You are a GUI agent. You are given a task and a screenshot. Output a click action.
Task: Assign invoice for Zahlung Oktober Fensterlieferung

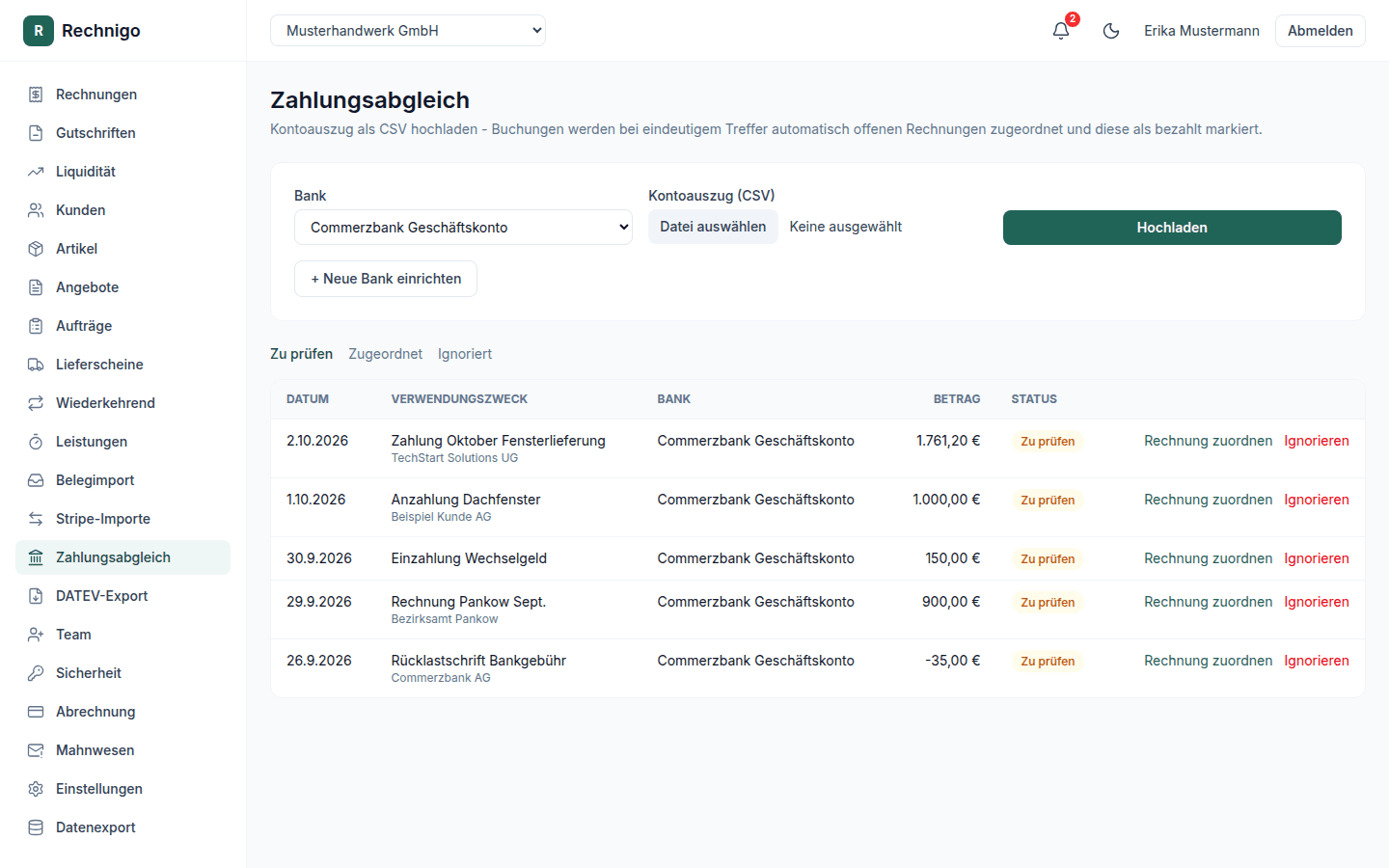click(x=1208, y=441)
